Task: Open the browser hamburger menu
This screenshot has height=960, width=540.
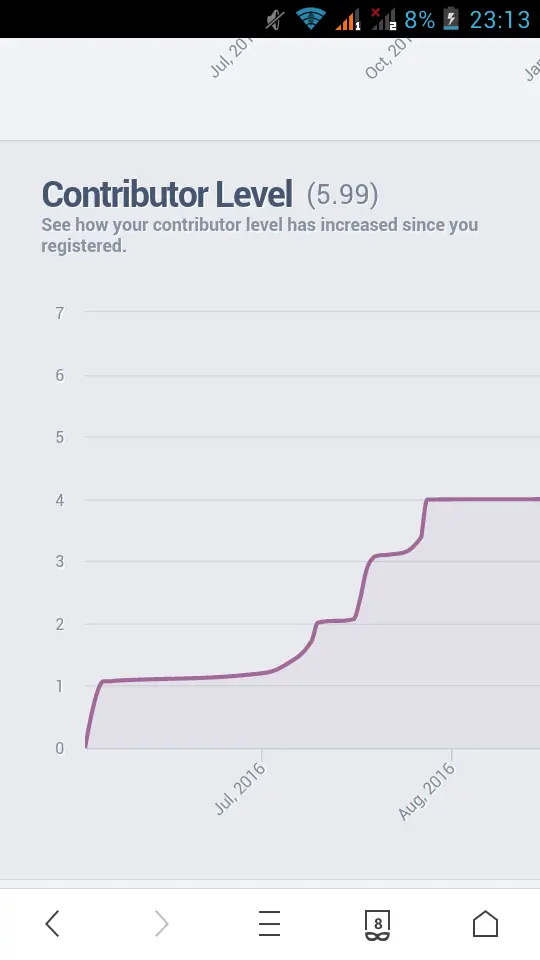Action: click(x=269, y=923)
